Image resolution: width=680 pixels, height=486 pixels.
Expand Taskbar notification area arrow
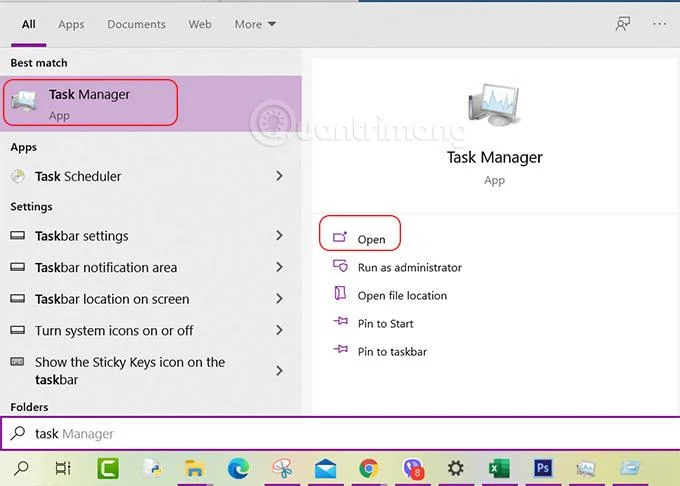(279, 267)
